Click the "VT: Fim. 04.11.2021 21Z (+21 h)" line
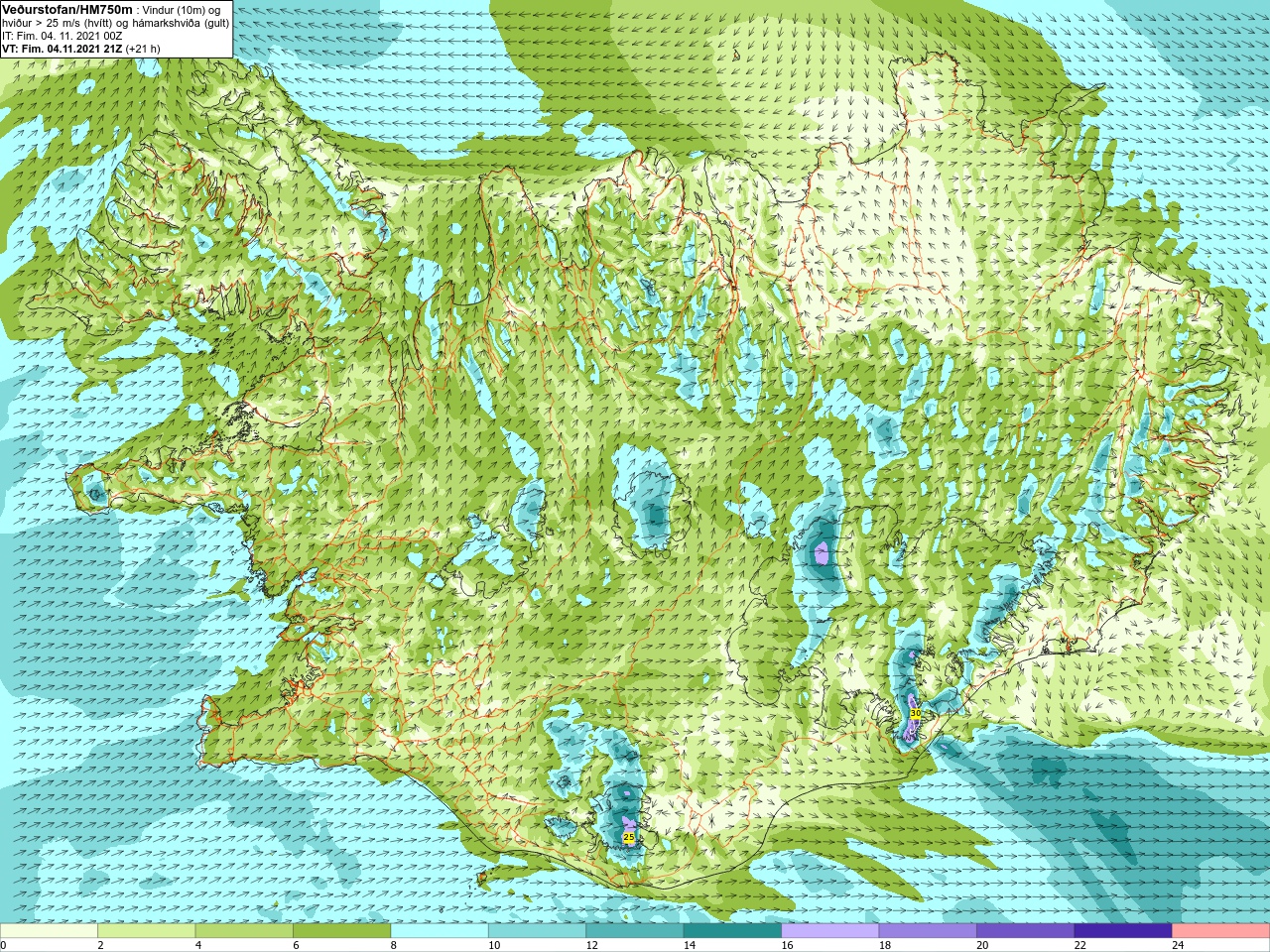This screenshot has width=1270, height=952. pyautogui.click(x=81, y=48)
